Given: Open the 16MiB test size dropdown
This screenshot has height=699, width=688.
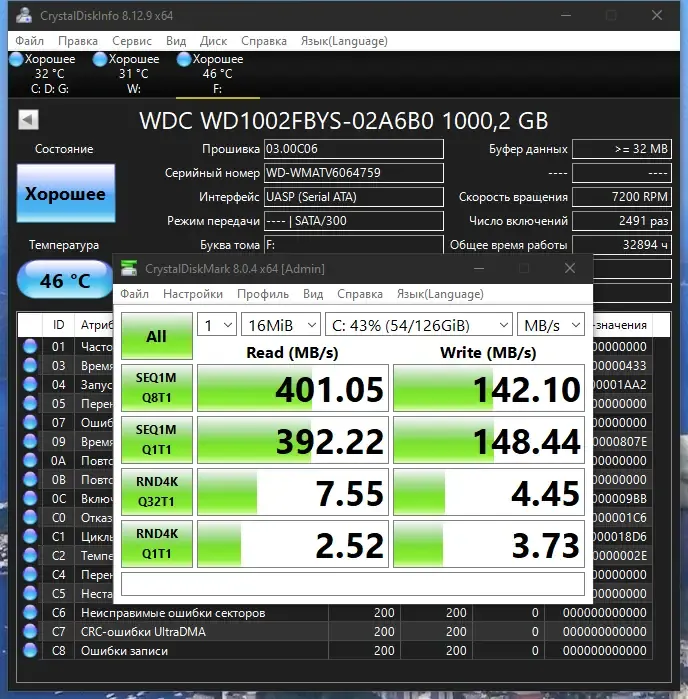Looking at the screenshot, I should pos(281,325).
